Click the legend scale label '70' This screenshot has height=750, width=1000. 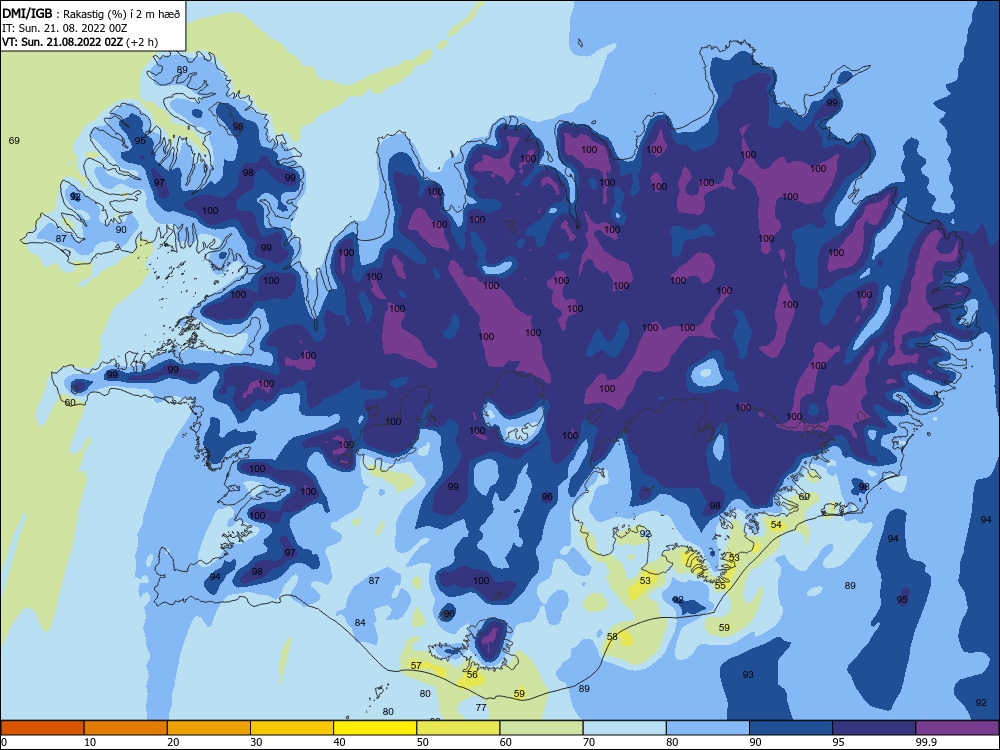pyautogui.click(x=589, y=742)
